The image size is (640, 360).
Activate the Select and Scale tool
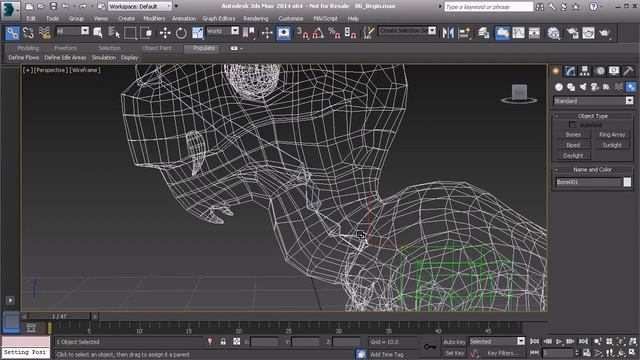pyautogui.click(x=198, y=33)
